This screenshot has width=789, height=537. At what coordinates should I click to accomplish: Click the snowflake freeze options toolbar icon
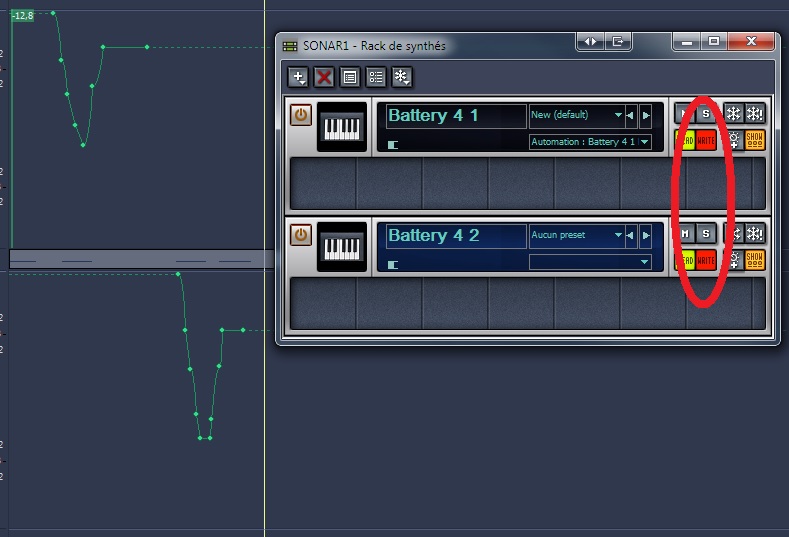tap(402, 77)
